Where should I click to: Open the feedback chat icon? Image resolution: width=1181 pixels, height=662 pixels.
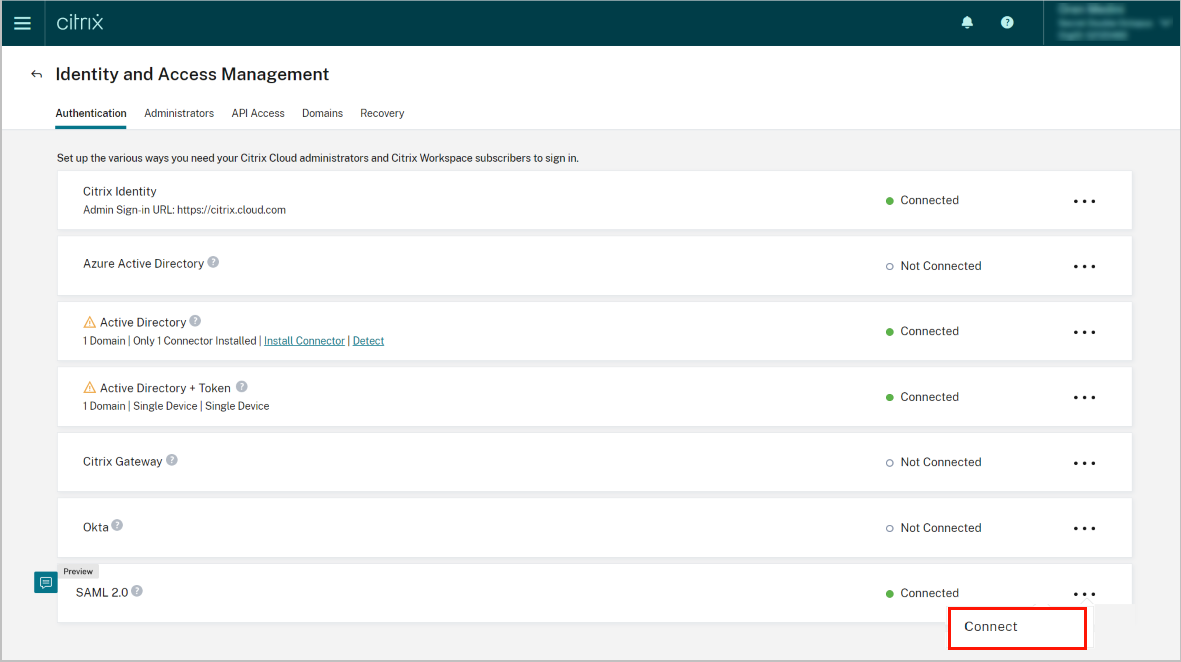(46, 582)
